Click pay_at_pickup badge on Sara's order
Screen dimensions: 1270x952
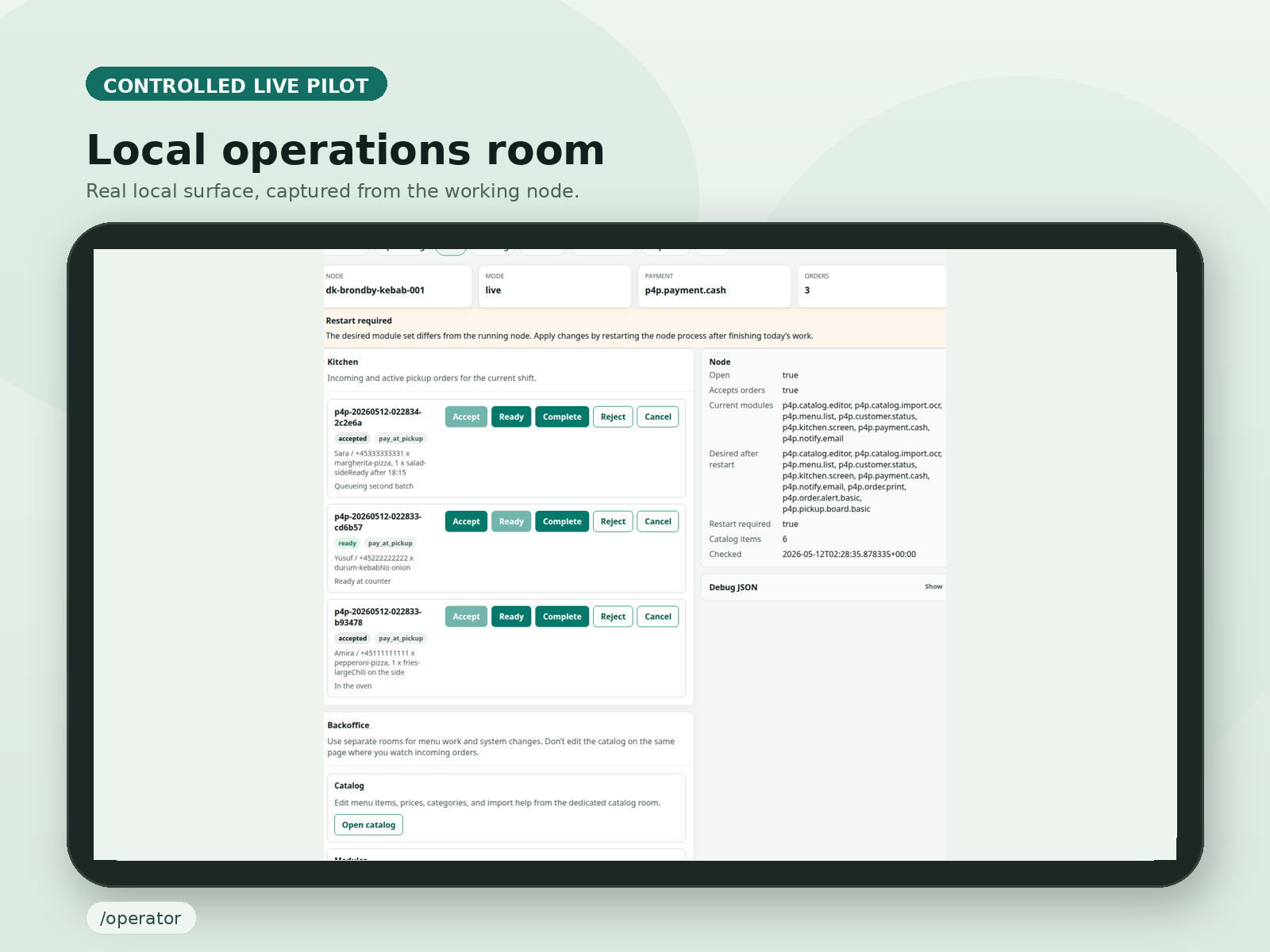click(x=401, y=439)
